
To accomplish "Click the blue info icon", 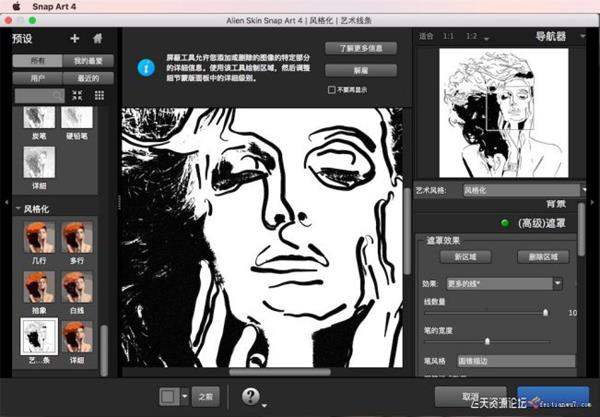I will coord(146,68).
